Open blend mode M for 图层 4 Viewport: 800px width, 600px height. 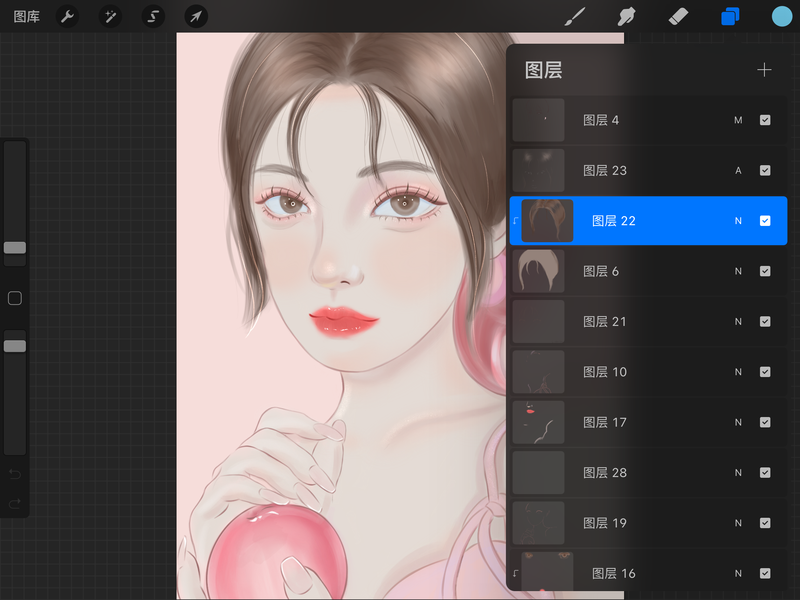pyautogui.click(x=738, y=120)
